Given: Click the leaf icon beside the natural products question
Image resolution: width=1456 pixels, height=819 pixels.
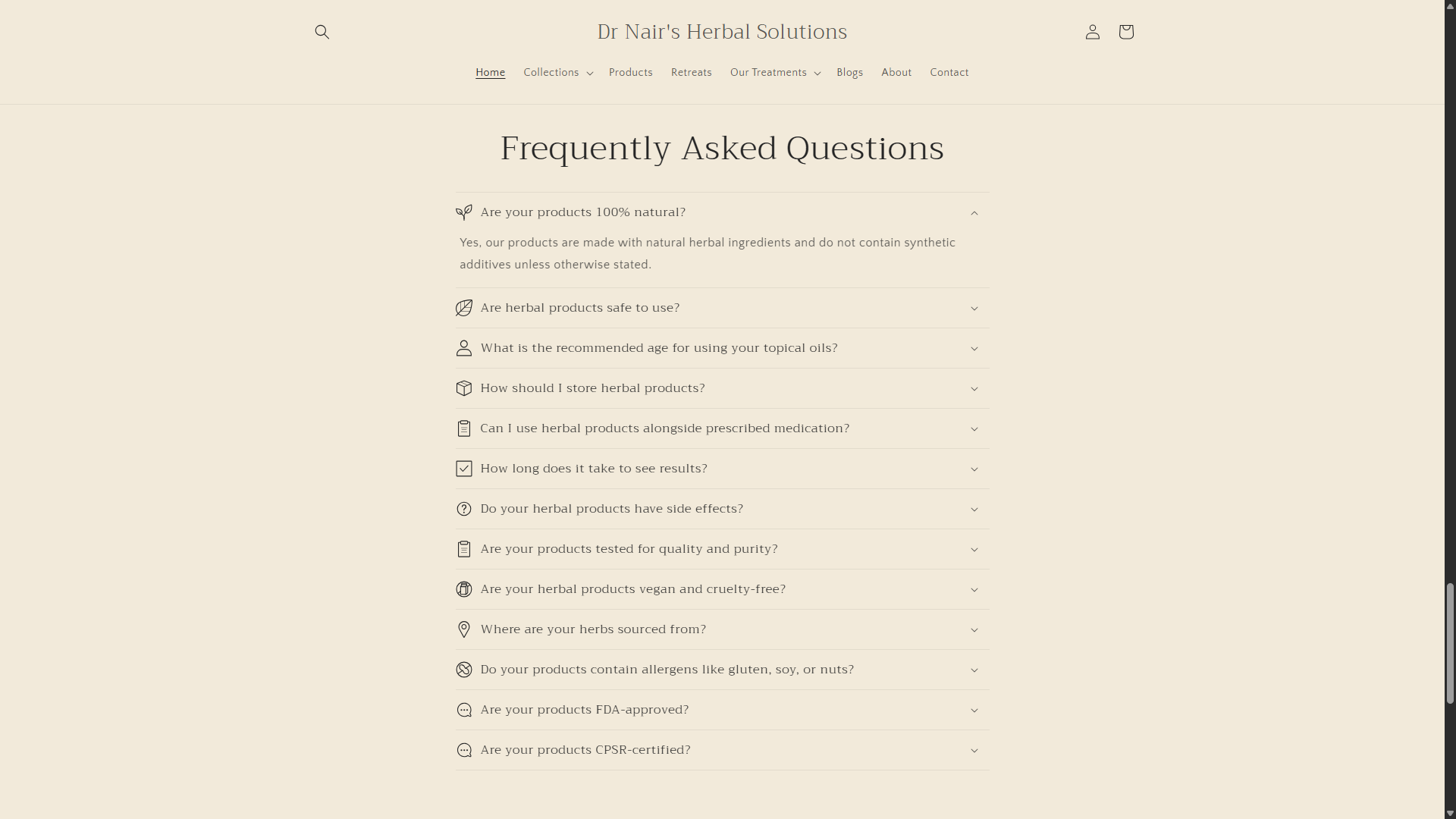Looking at the screenshot, I should tap(464, 212).
